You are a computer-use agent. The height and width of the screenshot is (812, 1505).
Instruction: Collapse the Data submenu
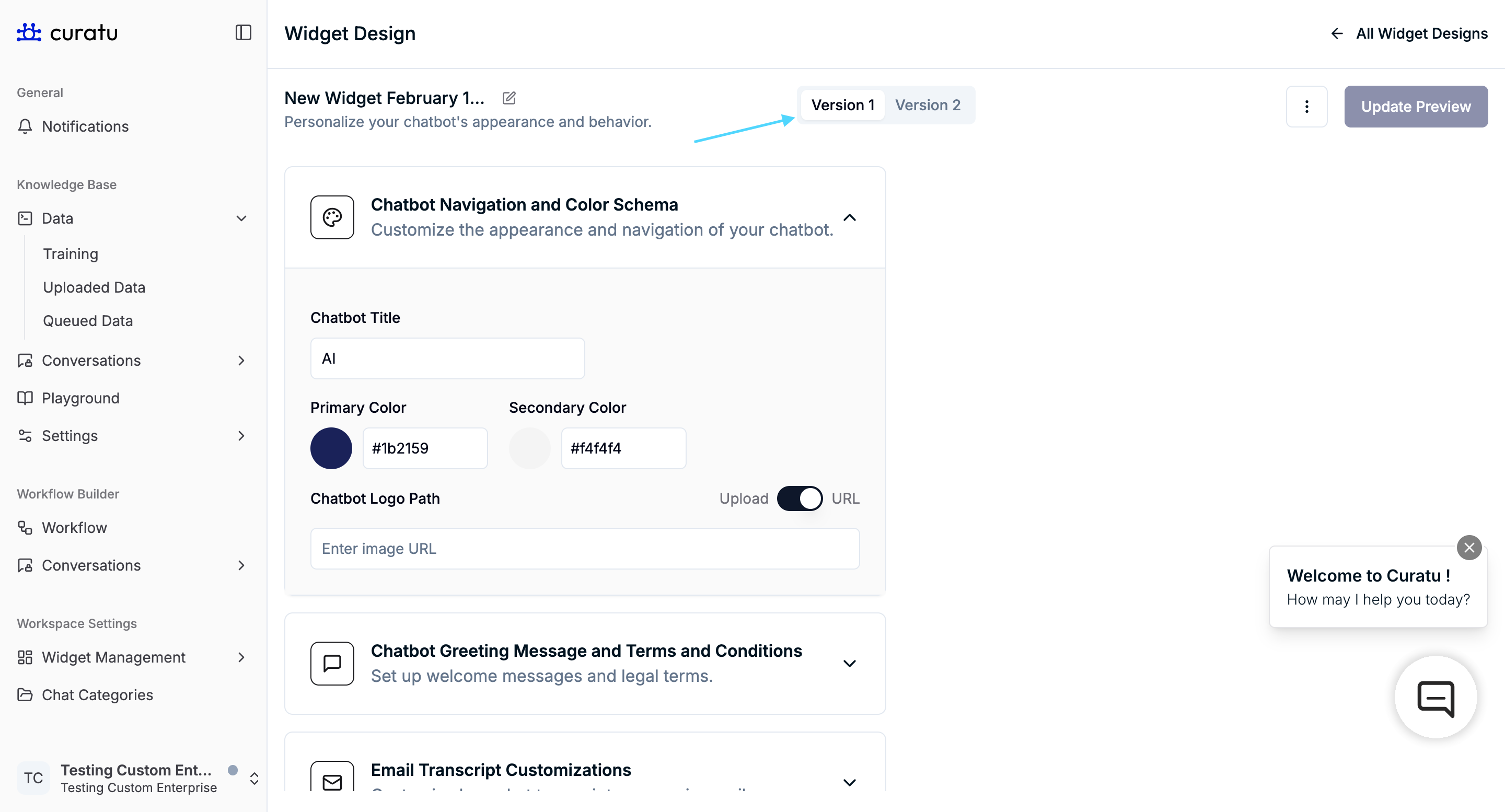pyautogui.click(x=241, y=218)
